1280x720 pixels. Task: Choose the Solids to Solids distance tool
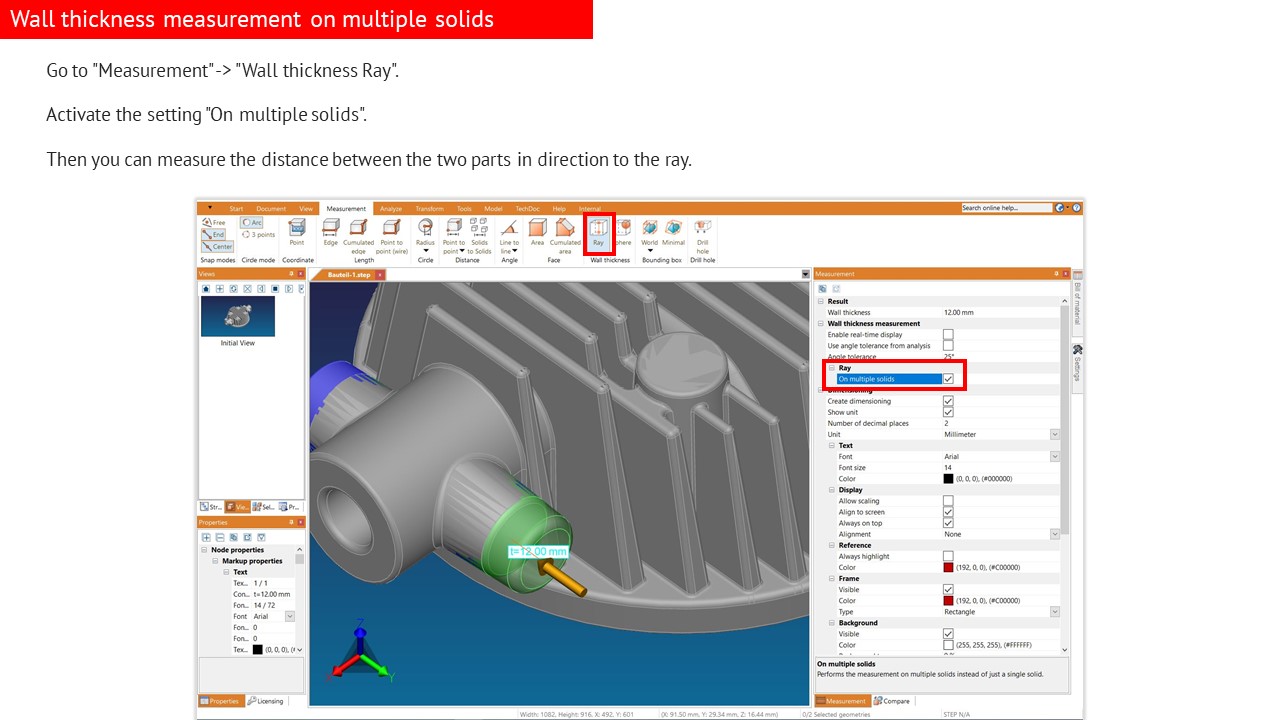click(479, 236)
